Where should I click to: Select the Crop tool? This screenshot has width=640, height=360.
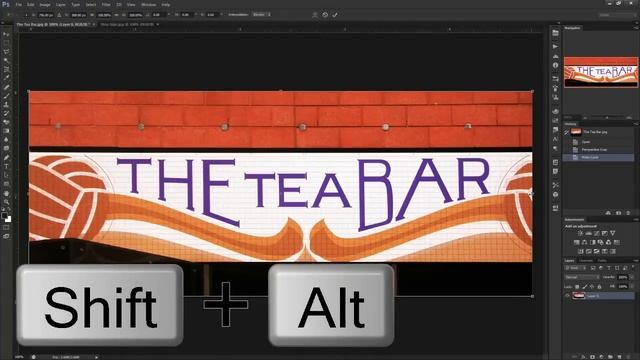[x=6, y=69]
